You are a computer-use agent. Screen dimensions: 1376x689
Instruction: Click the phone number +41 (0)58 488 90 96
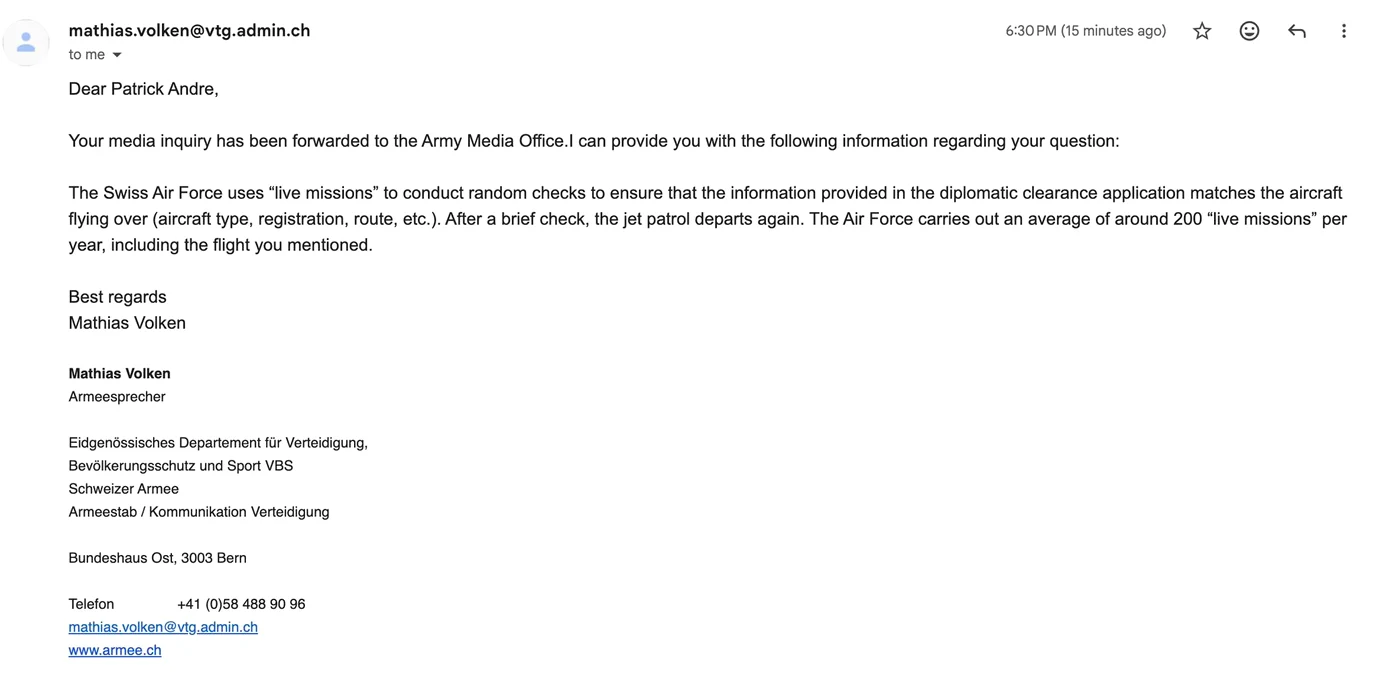pos(241,604)
